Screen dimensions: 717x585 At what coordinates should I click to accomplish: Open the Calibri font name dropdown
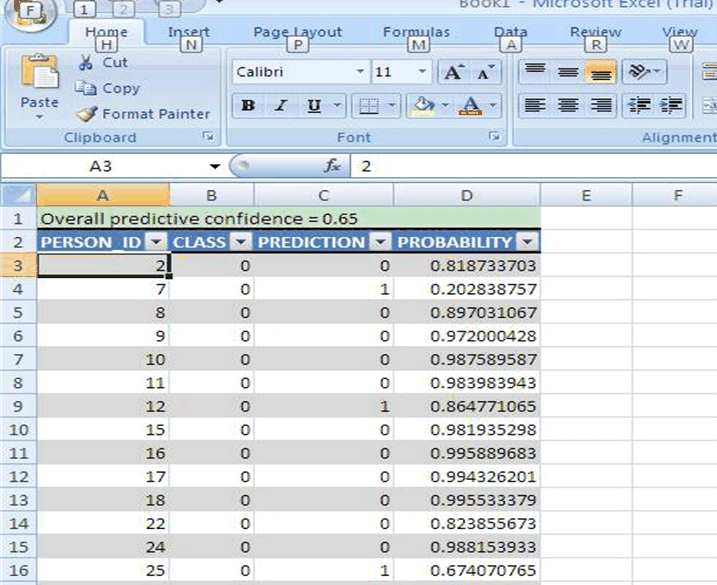tap(360, 73)
